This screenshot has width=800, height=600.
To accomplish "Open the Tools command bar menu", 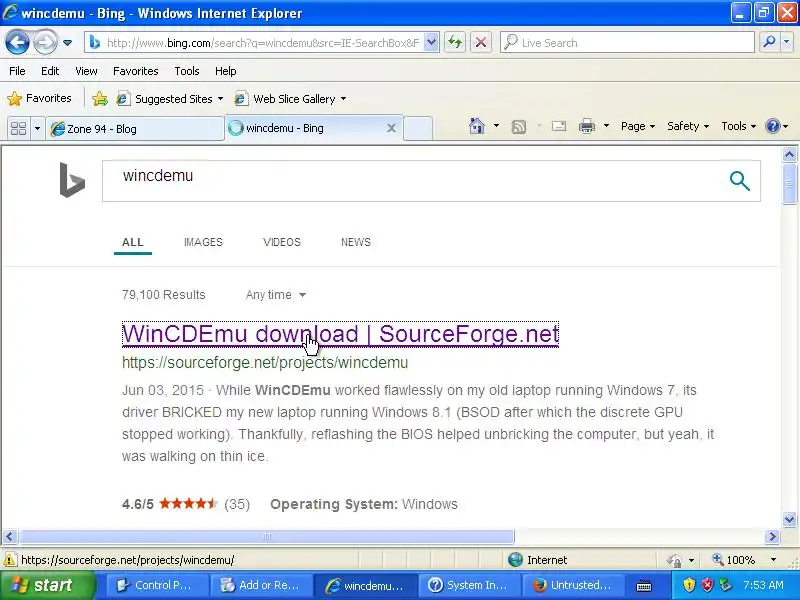I will coord(738,126).
